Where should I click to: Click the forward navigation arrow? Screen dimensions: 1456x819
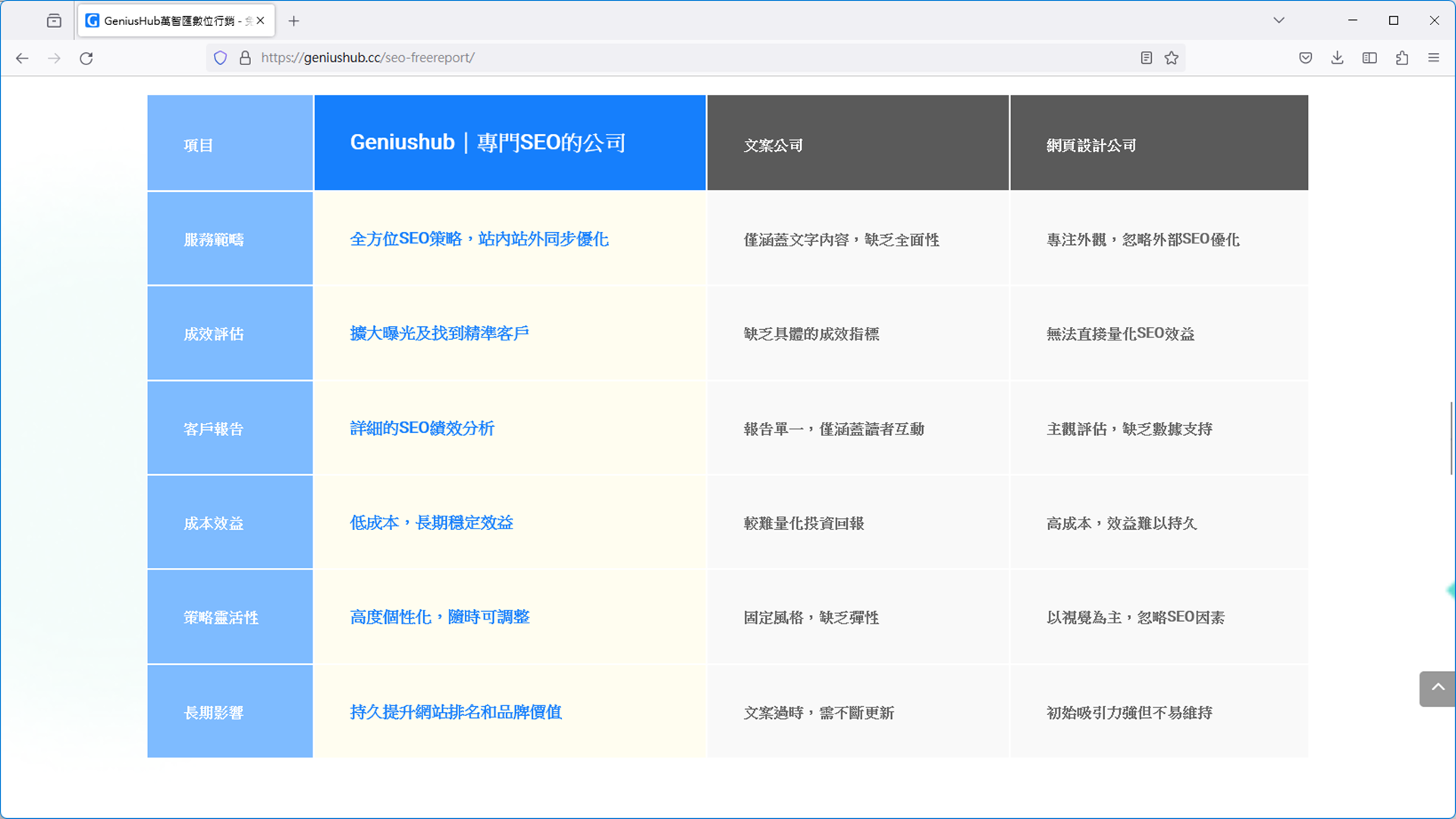(x=54, y=58)
